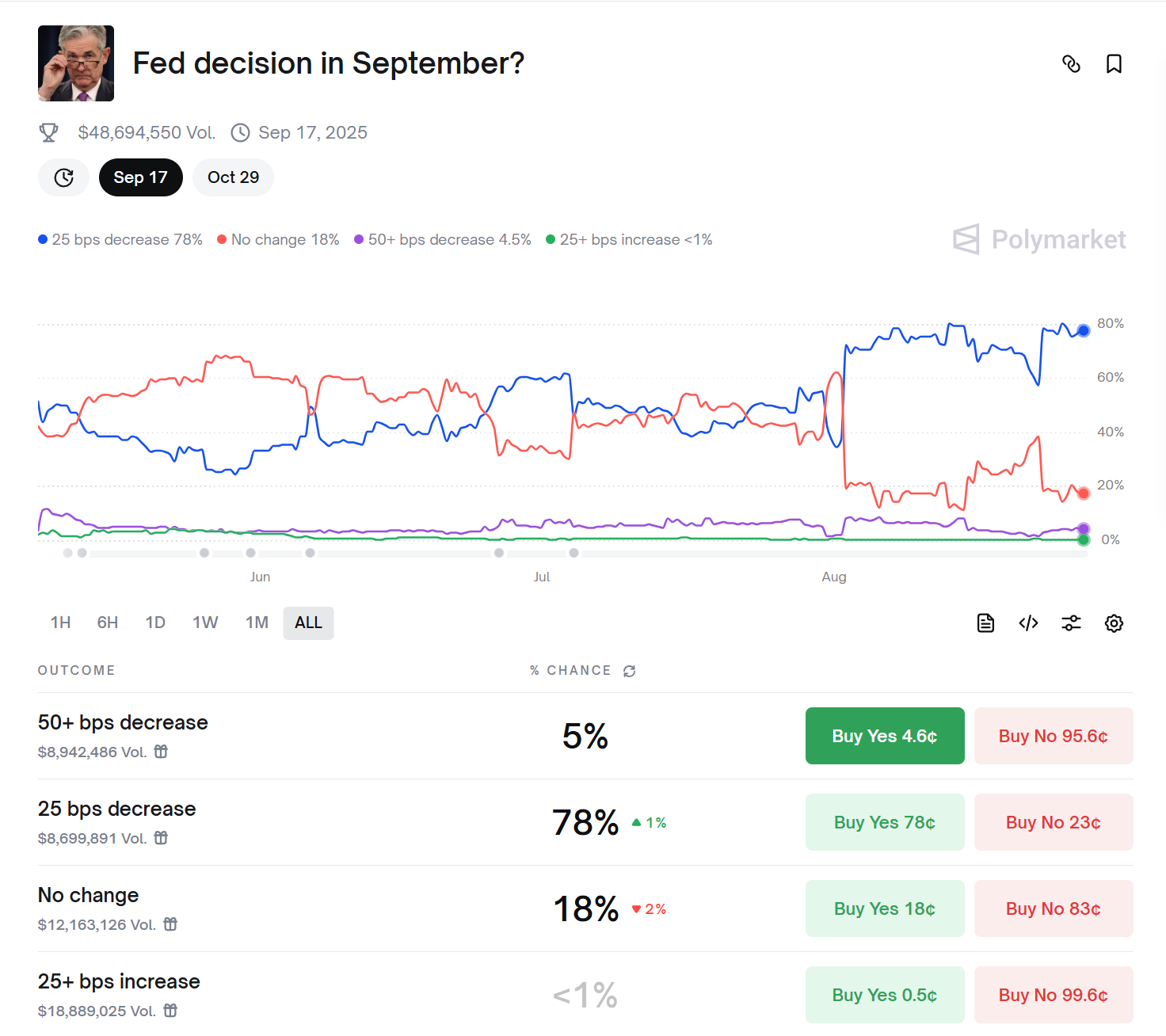Click the gift icon beside No change volume
1166x1036 pixels.
(170, 924)
